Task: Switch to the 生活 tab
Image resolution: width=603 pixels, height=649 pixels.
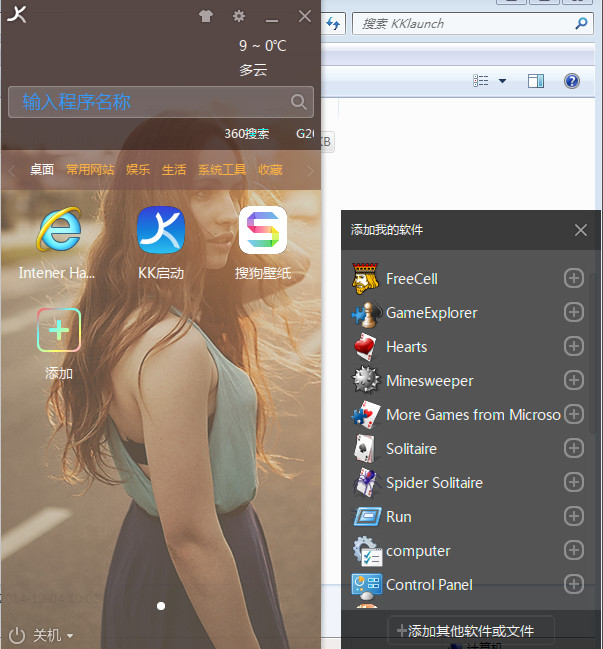Action: click(174, 170)
